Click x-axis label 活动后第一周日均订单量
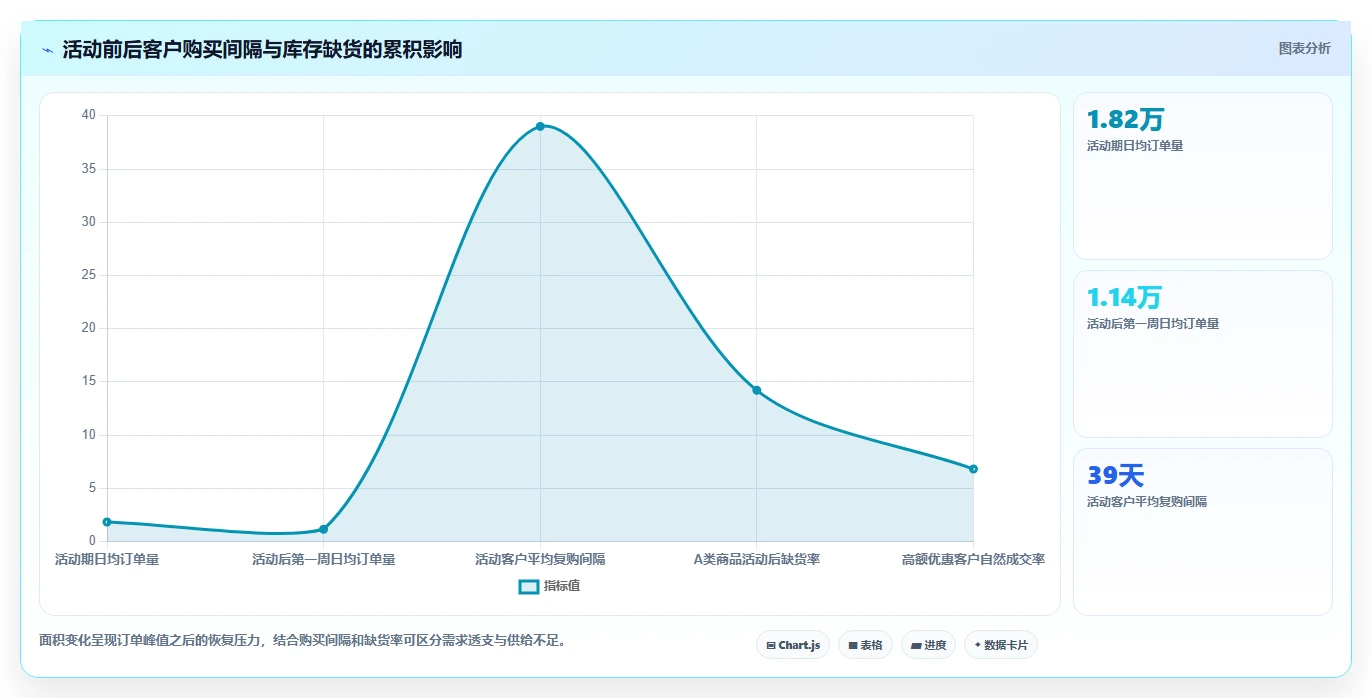The width and height of the screenshot is (1372, 698). [323, 559]
